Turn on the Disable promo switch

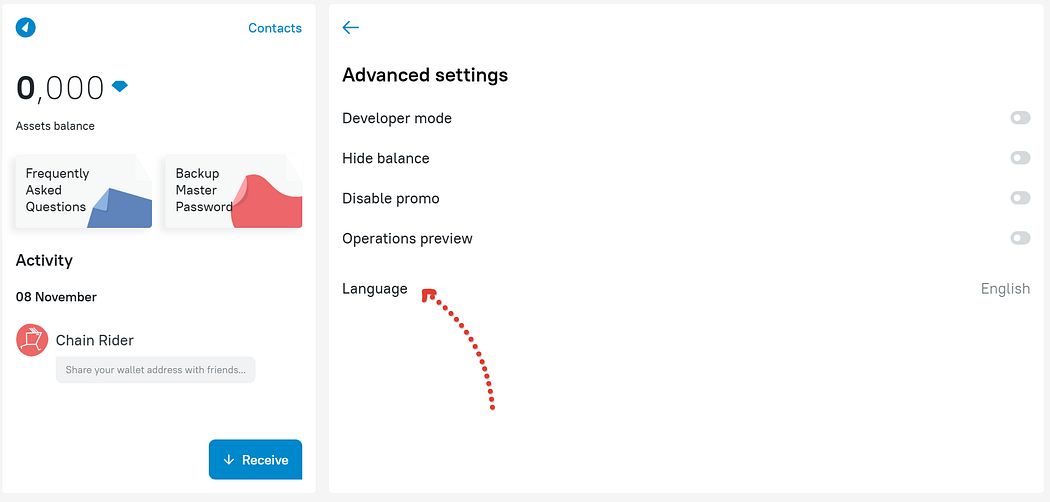click(x=1020, y=198)
